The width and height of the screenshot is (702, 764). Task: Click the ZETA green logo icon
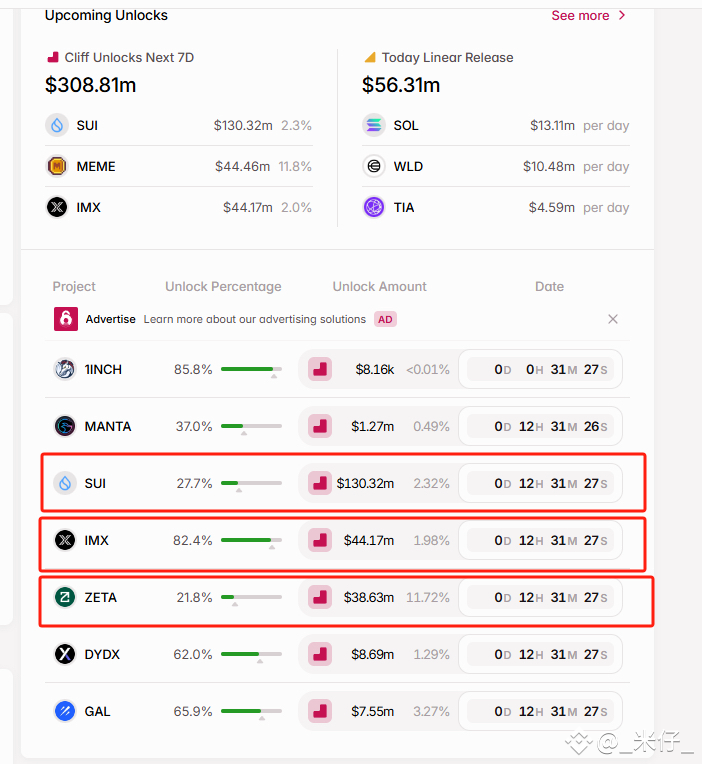tap(65, 597)
